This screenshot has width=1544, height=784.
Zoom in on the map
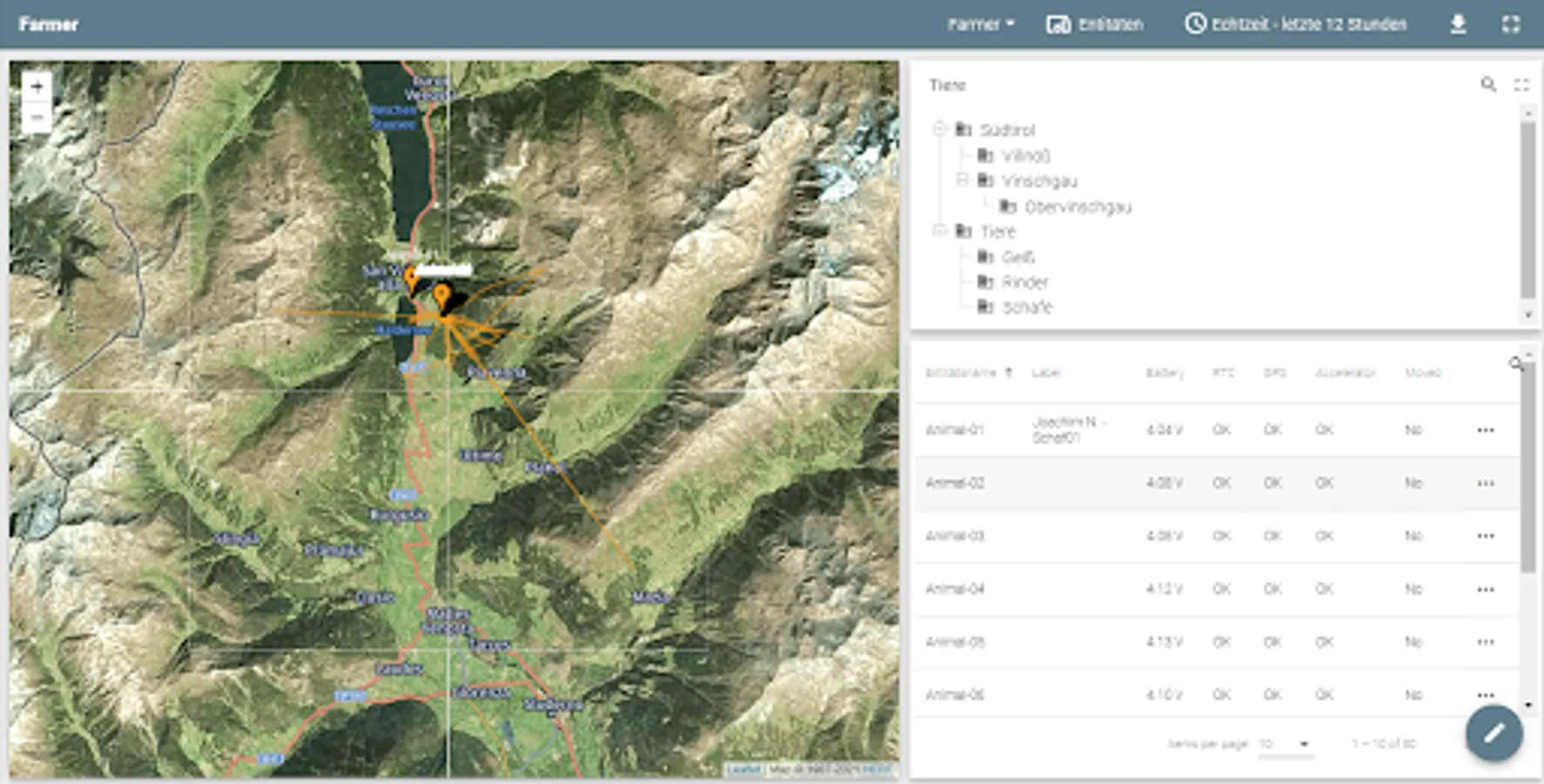(x=37, y=86)
